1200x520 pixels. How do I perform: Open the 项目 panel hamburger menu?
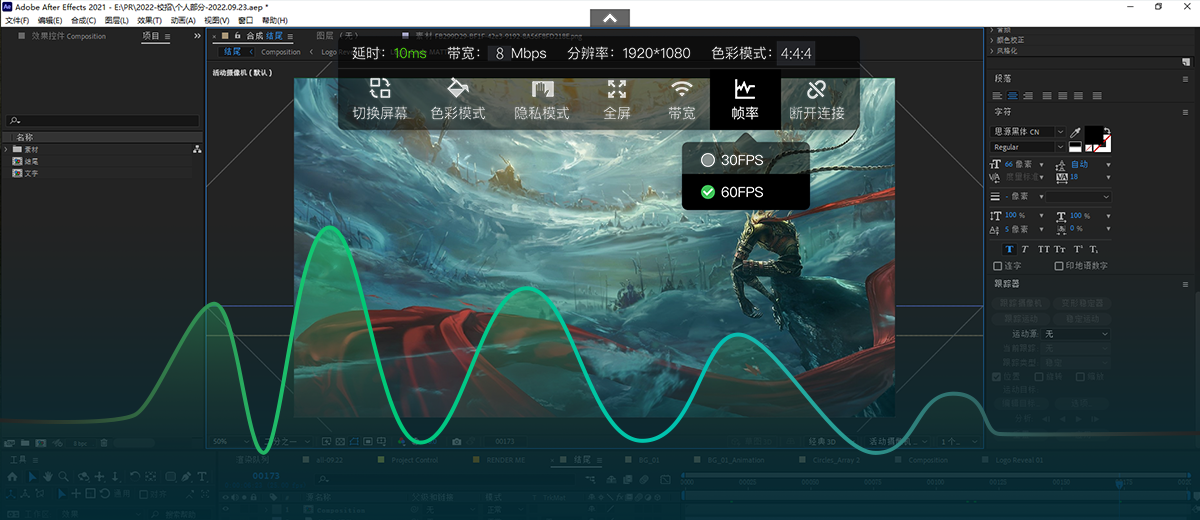click(168, 37)
